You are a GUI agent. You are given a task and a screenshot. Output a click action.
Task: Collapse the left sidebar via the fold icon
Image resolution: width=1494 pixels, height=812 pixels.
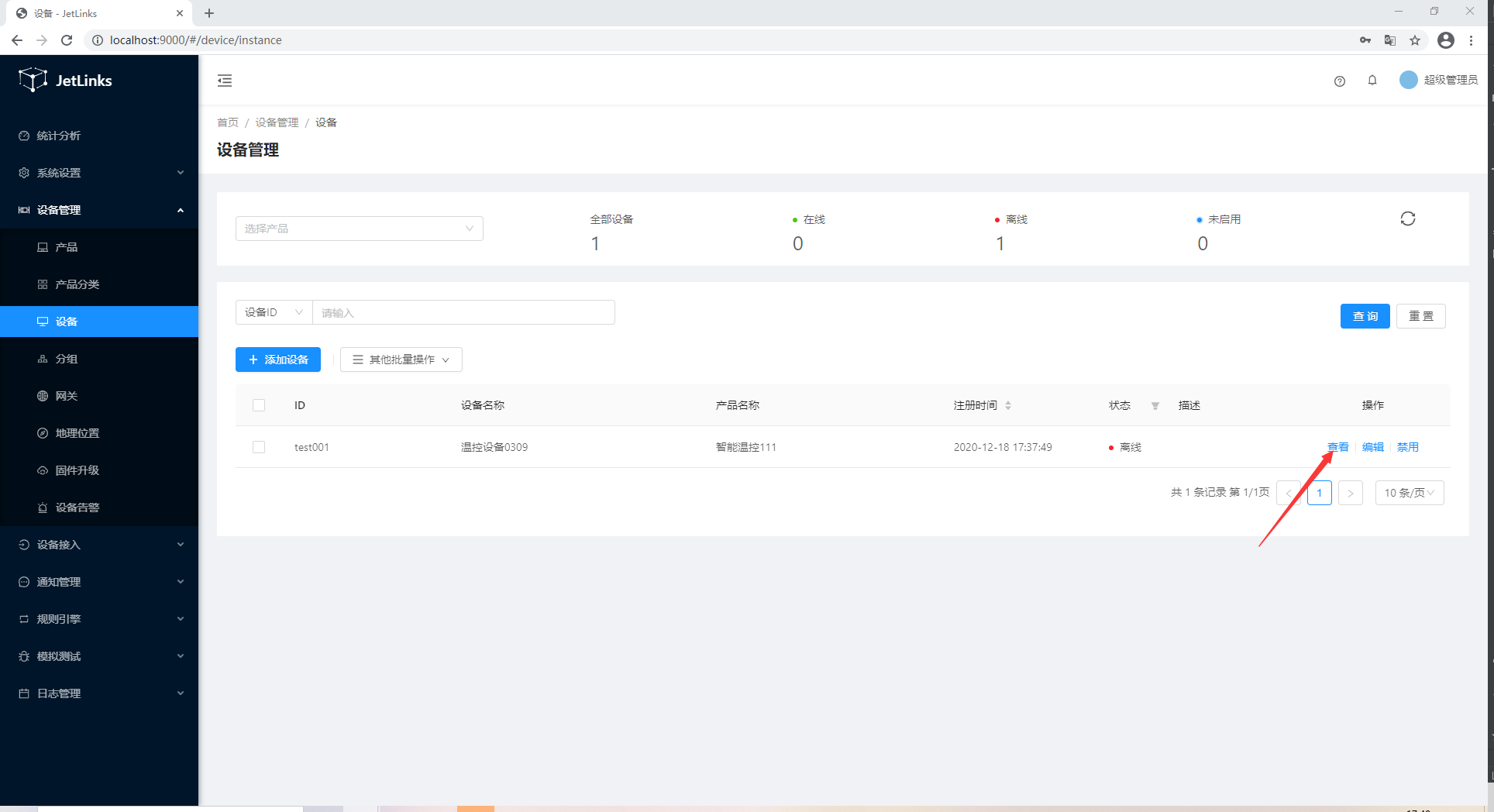pos(225,81)
